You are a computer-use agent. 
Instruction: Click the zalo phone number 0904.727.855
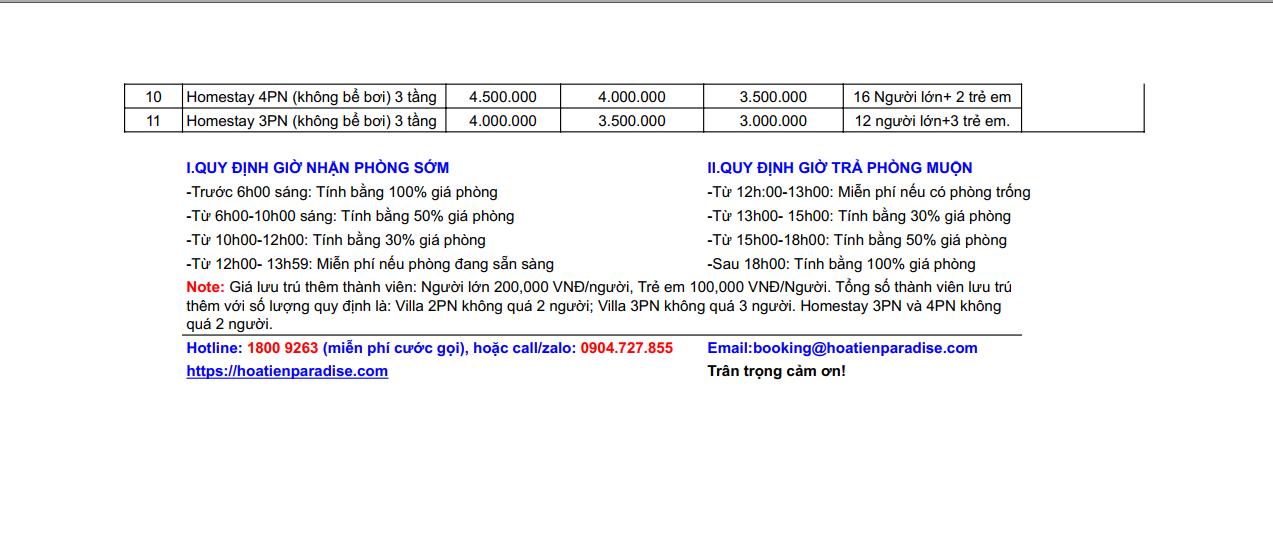tap(626, 348)
